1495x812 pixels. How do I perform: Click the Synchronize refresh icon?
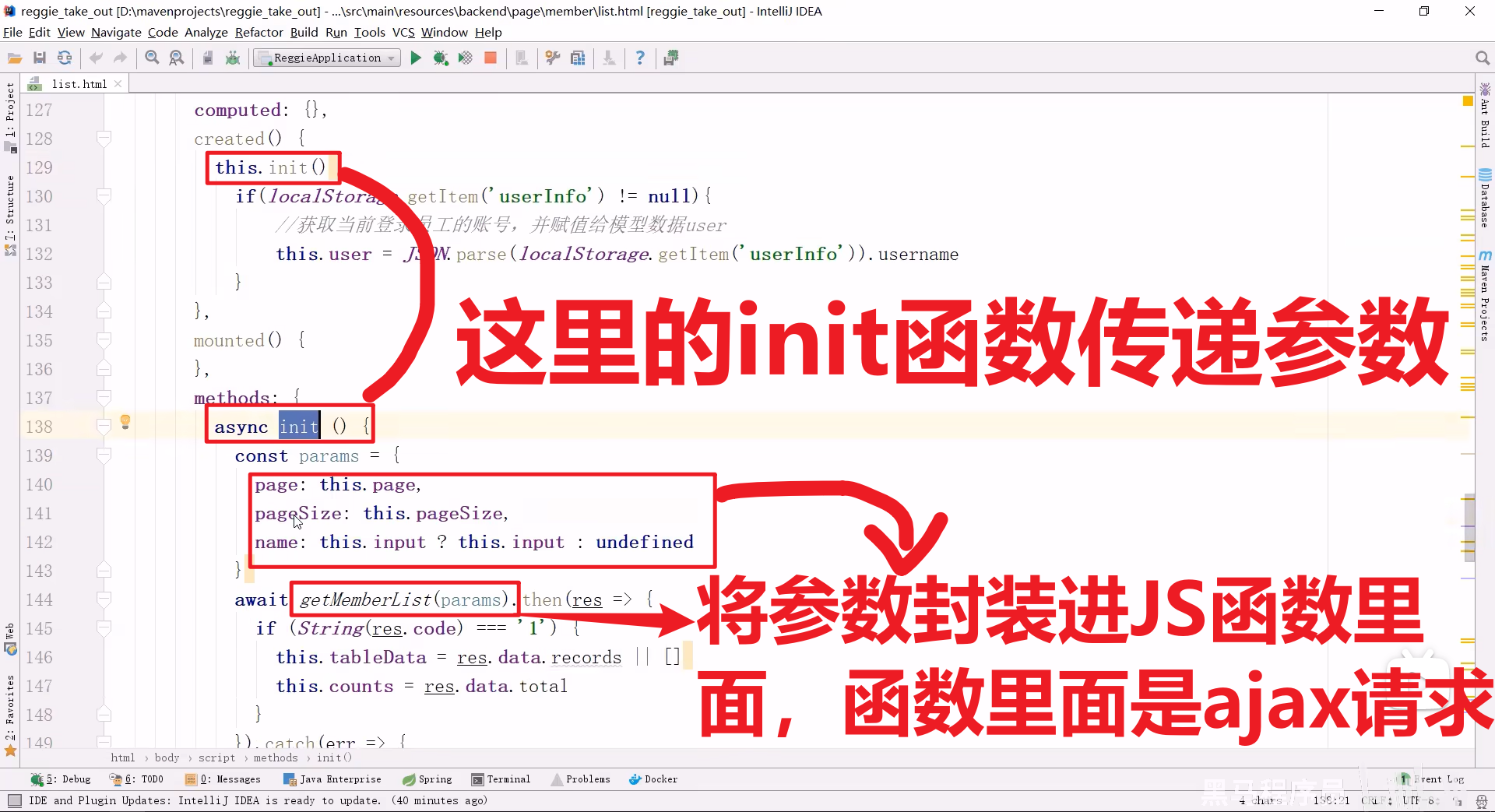[x=65, y=58]
